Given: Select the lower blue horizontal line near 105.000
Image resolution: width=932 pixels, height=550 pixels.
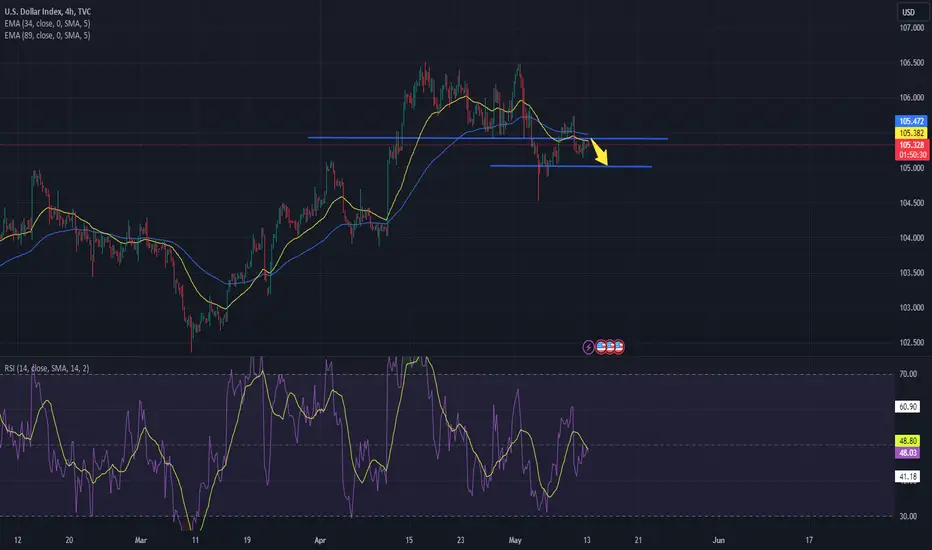Looking at the screenshot, I should (571, 166).
